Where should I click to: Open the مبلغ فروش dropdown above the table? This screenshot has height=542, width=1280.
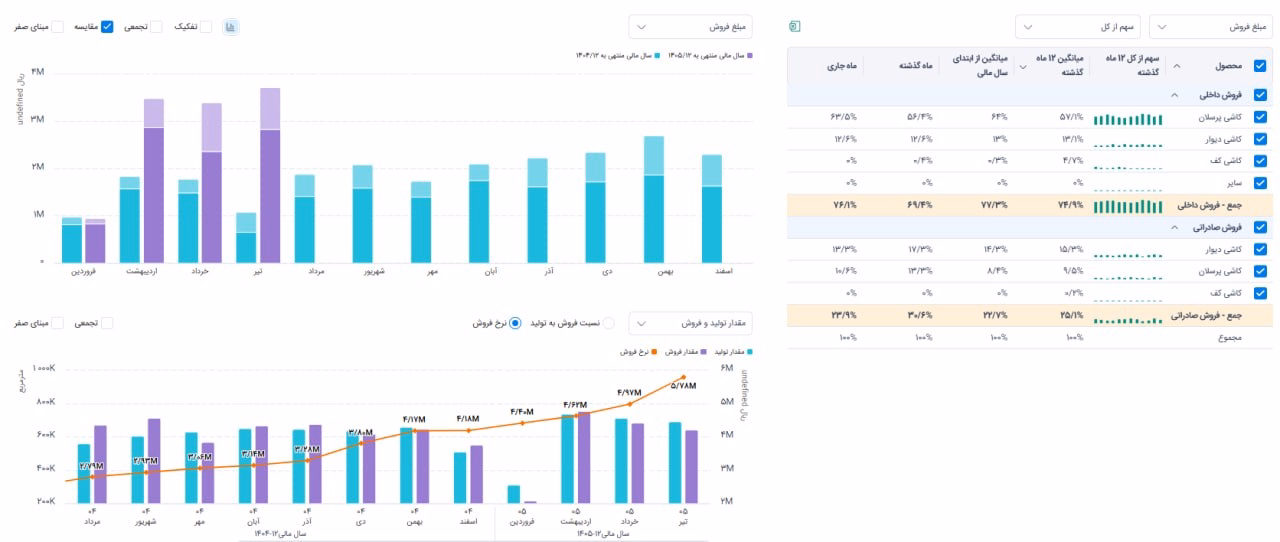pos(1210,27)
